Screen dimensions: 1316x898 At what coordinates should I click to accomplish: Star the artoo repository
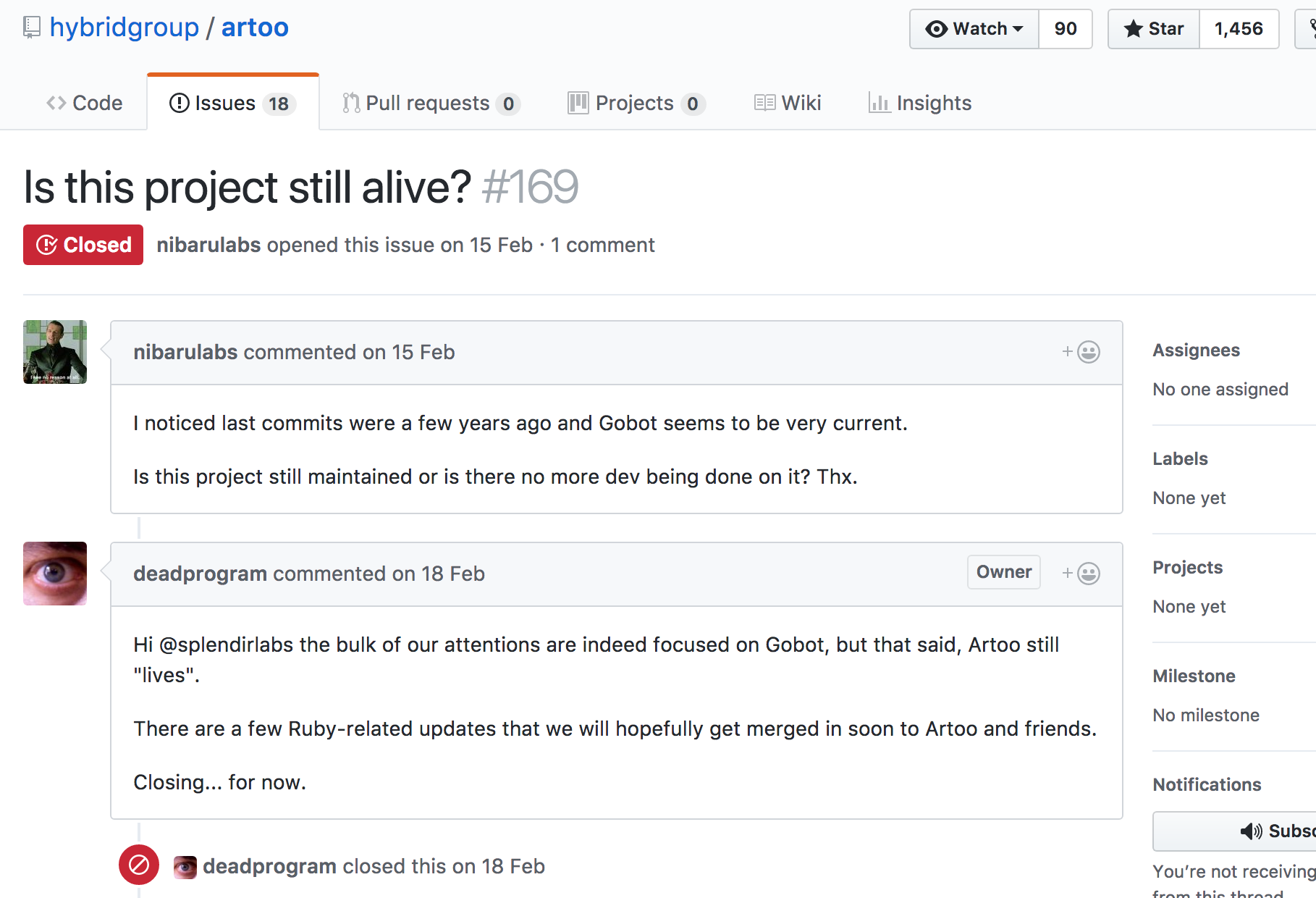1154,29
